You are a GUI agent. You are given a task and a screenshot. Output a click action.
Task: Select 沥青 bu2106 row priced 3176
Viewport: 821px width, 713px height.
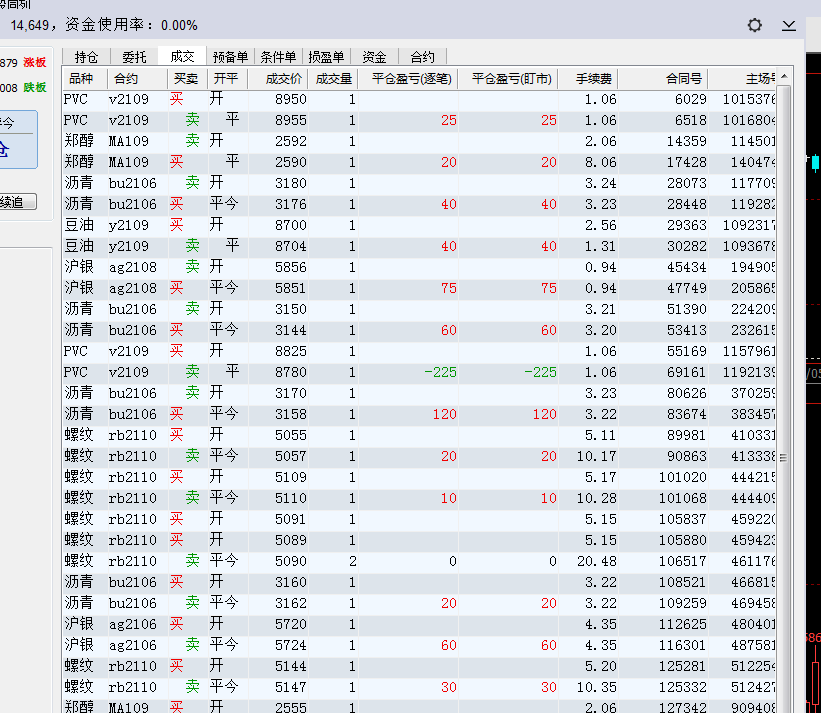[419, 204]
